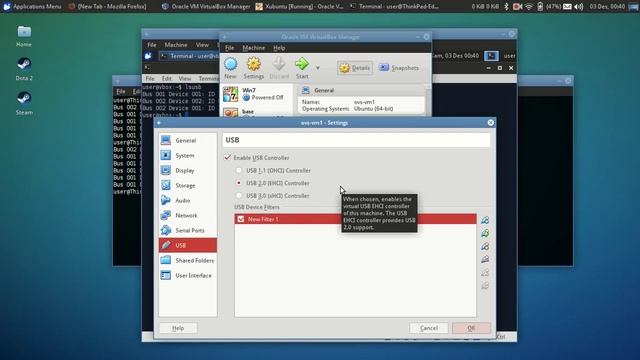Click New VM icon in VirtualBox Manager
Image resolution: width=640 pixels, height=360 pixels.
[231, 68]
